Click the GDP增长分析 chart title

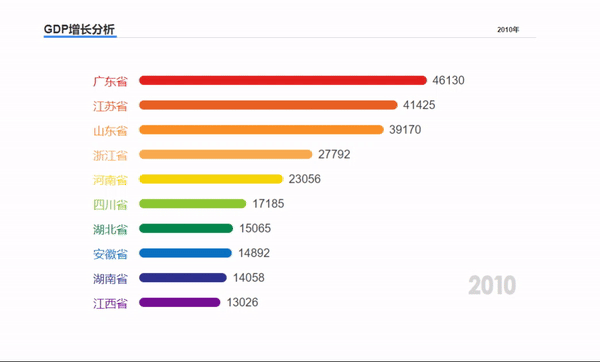79,29
